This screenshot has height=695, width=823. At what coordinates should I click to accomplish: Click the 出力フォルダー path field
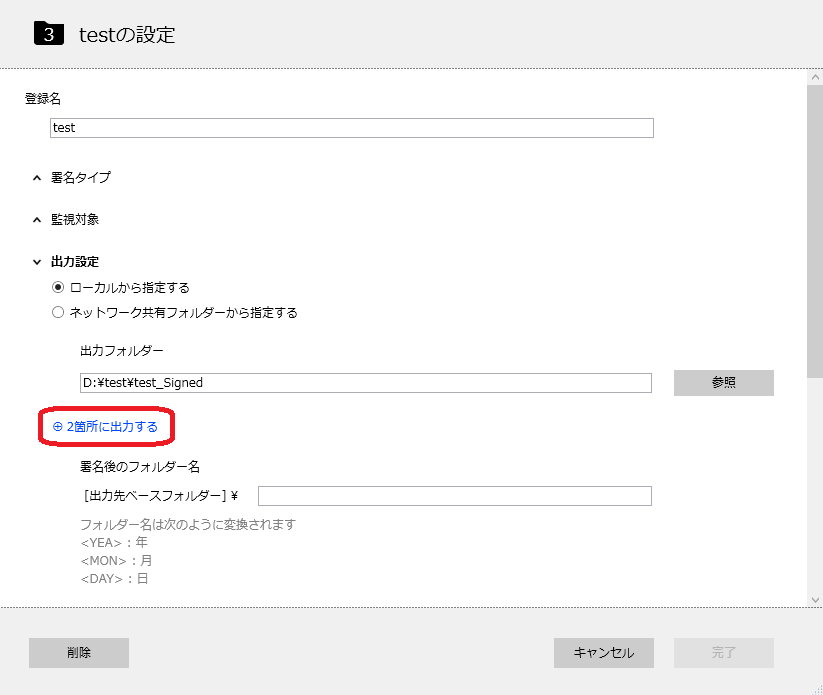[x=365, y=383]
